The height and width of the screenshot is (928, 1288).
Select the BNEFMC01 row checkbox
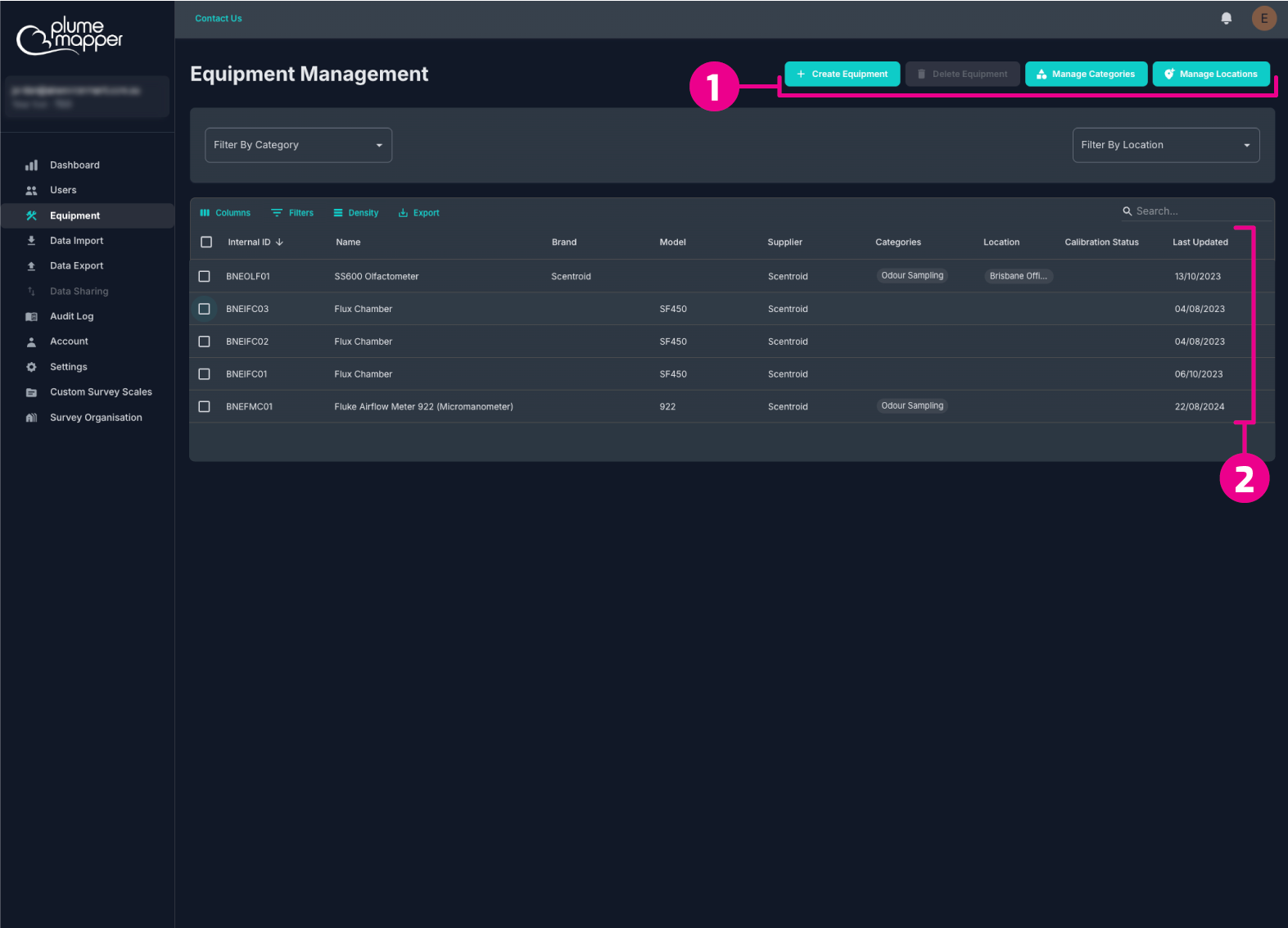[205, 407]
